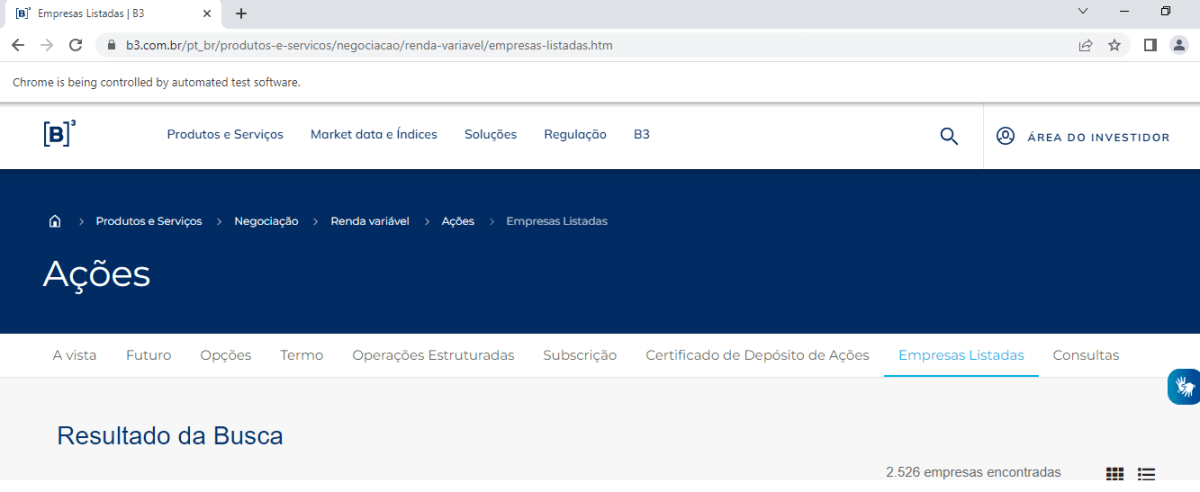Click Empresas Listadas breadcrumb text
Screen dimensions: 1200x492
coord(557,221)
